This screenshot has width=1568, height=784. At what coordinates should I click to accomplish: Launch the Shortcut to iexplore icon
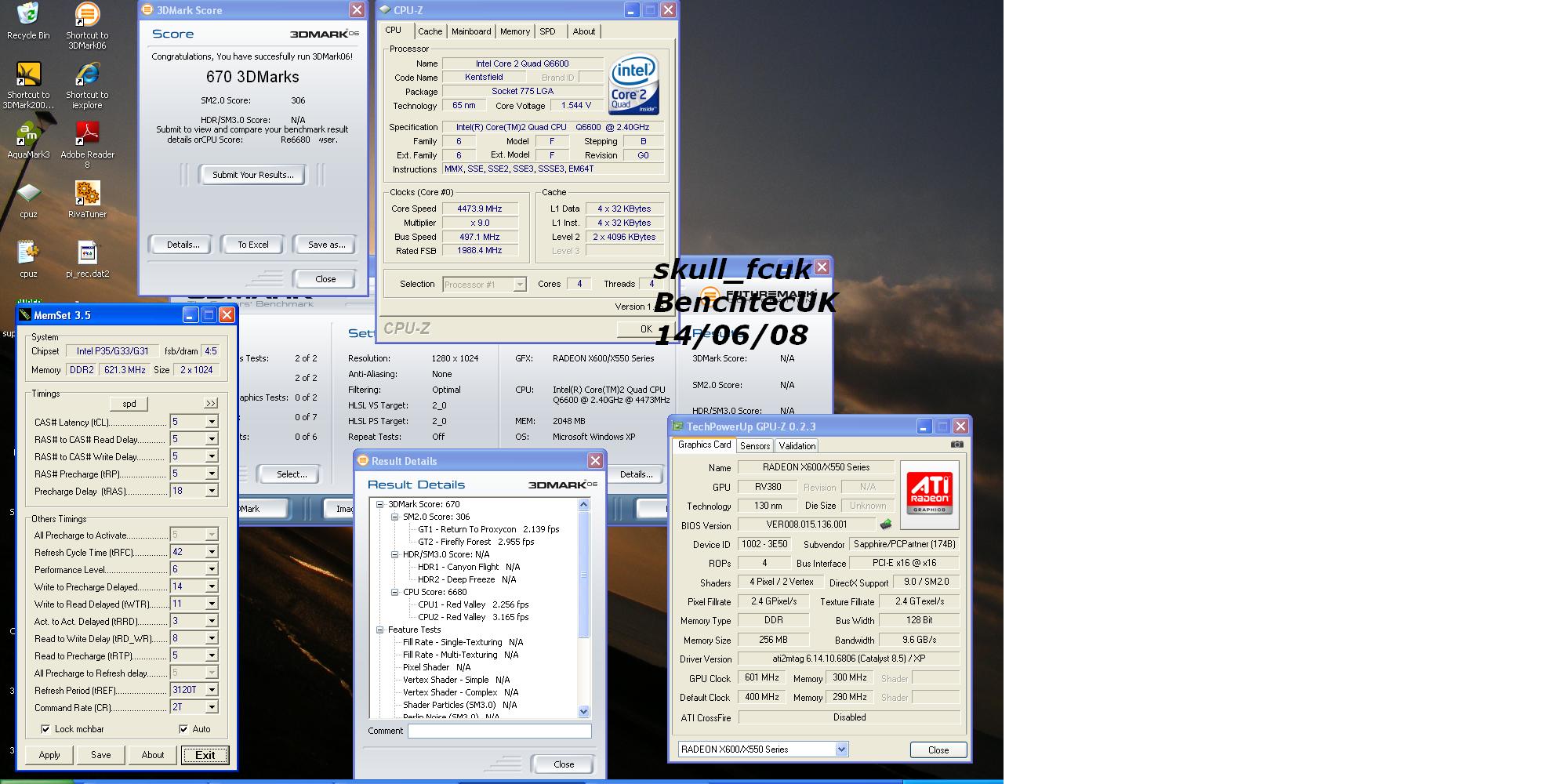[x=87, y=85]
